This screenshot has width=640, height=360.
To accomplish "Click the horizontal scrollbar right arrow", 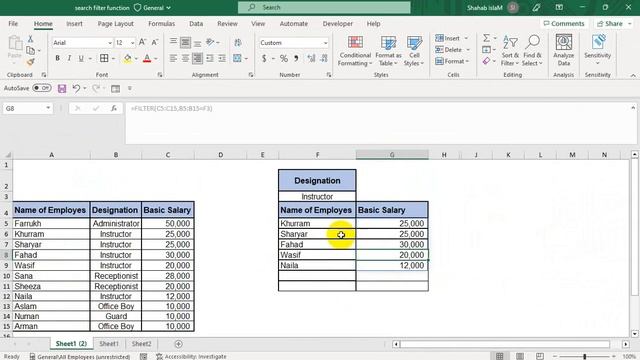I will tap(625, 344).
